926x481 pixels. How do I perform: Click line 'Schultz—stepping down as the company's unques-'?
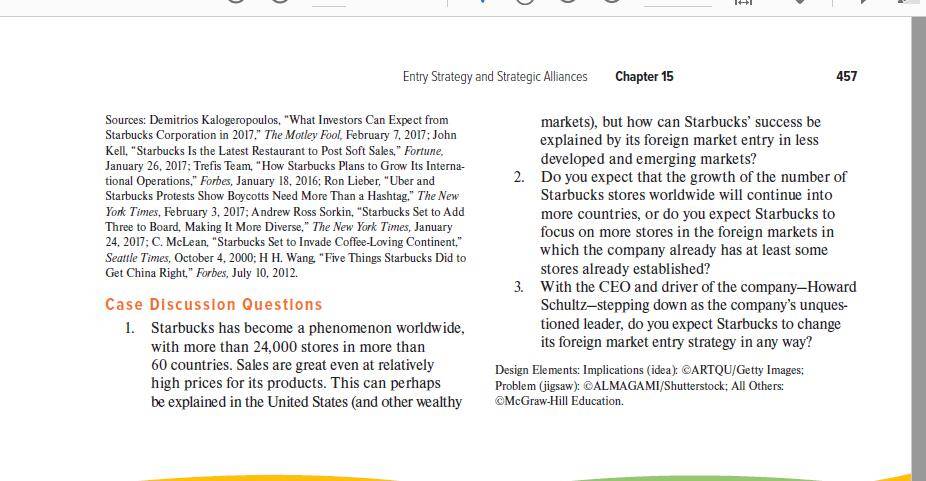click(694, 306)
